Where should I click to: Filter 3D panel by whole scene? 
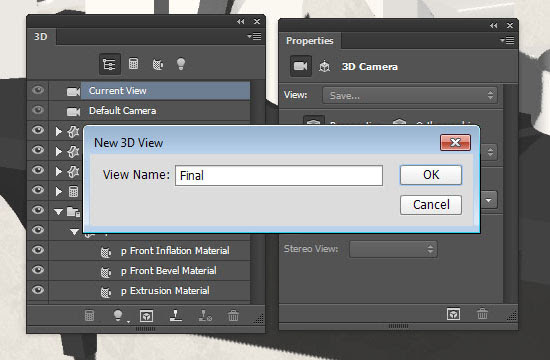point(109,64)
